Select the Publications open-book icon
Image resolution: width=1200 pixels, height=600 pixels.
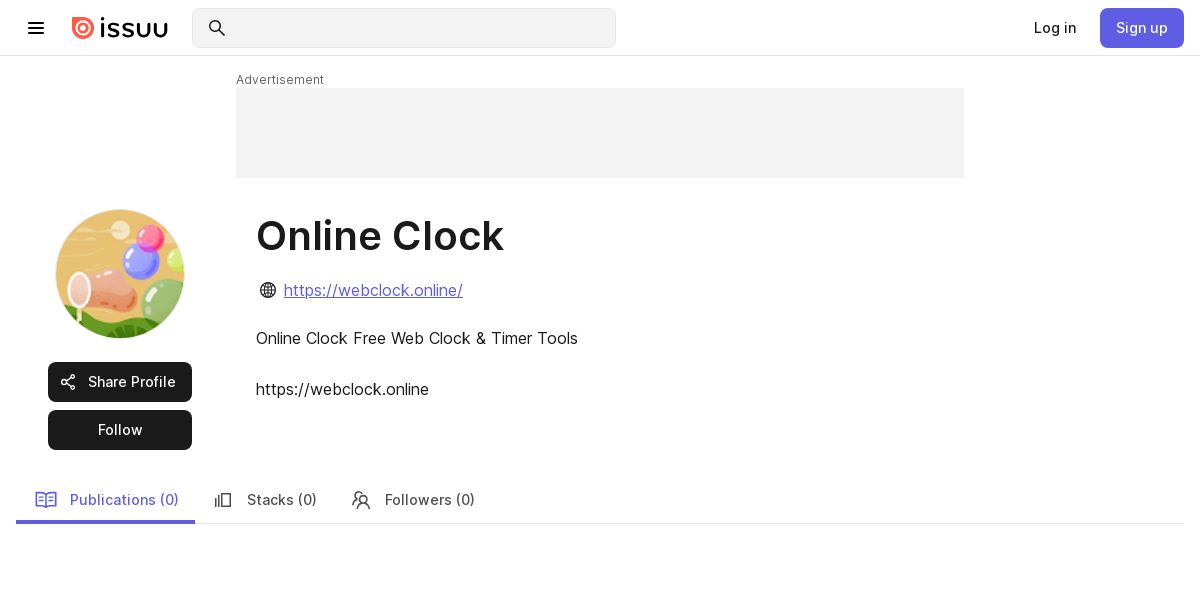46,500
